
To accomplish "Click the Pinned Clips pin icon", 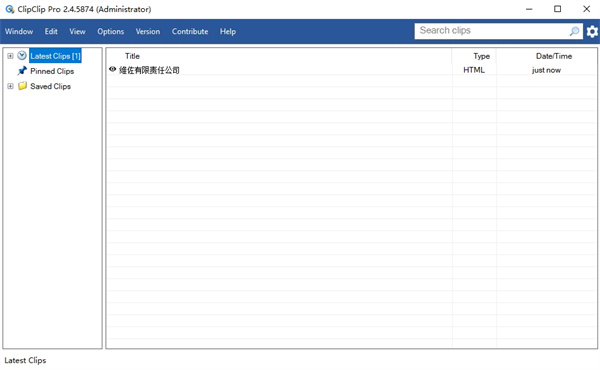I will click(22, 71).
